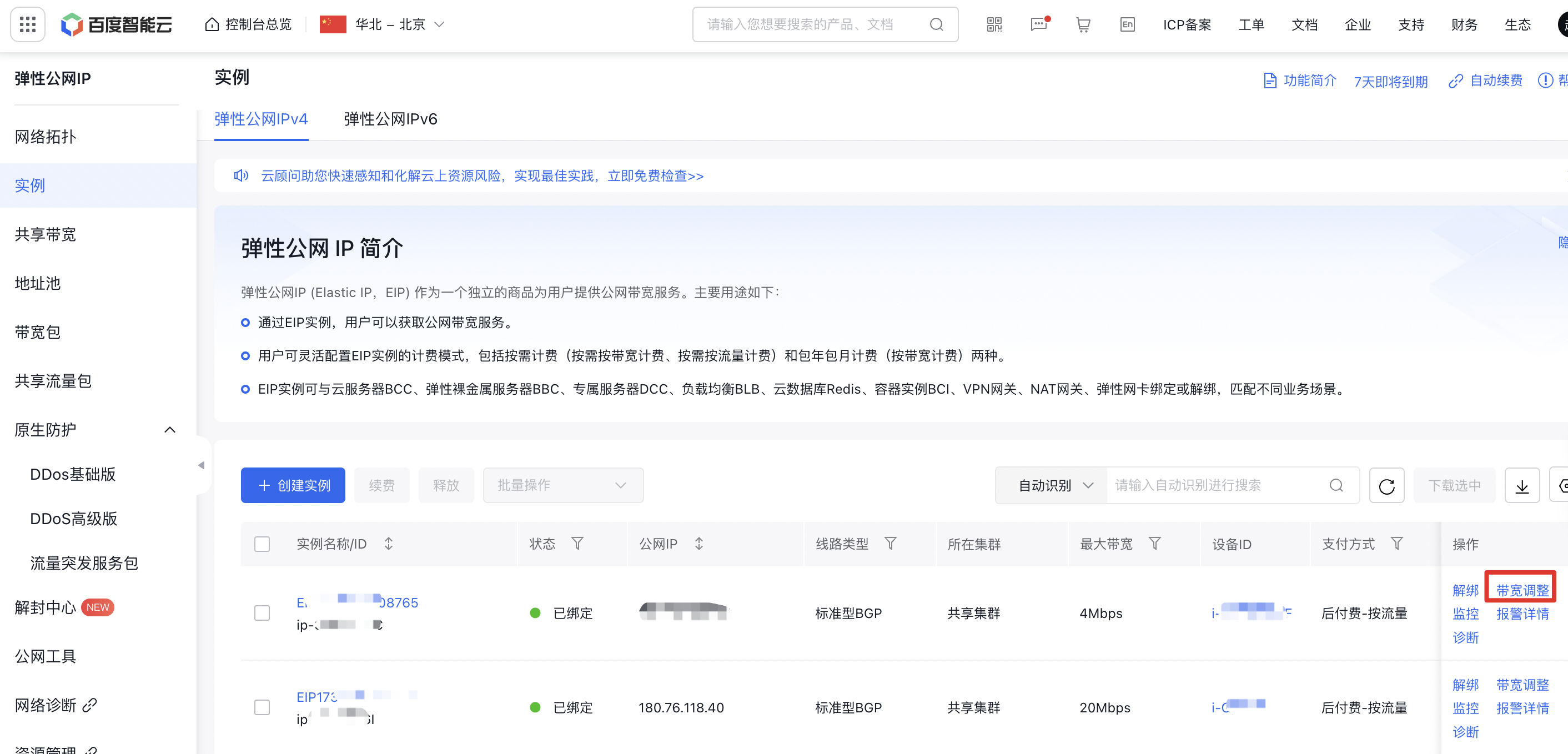Focus the top product search field

coord(825,24)
